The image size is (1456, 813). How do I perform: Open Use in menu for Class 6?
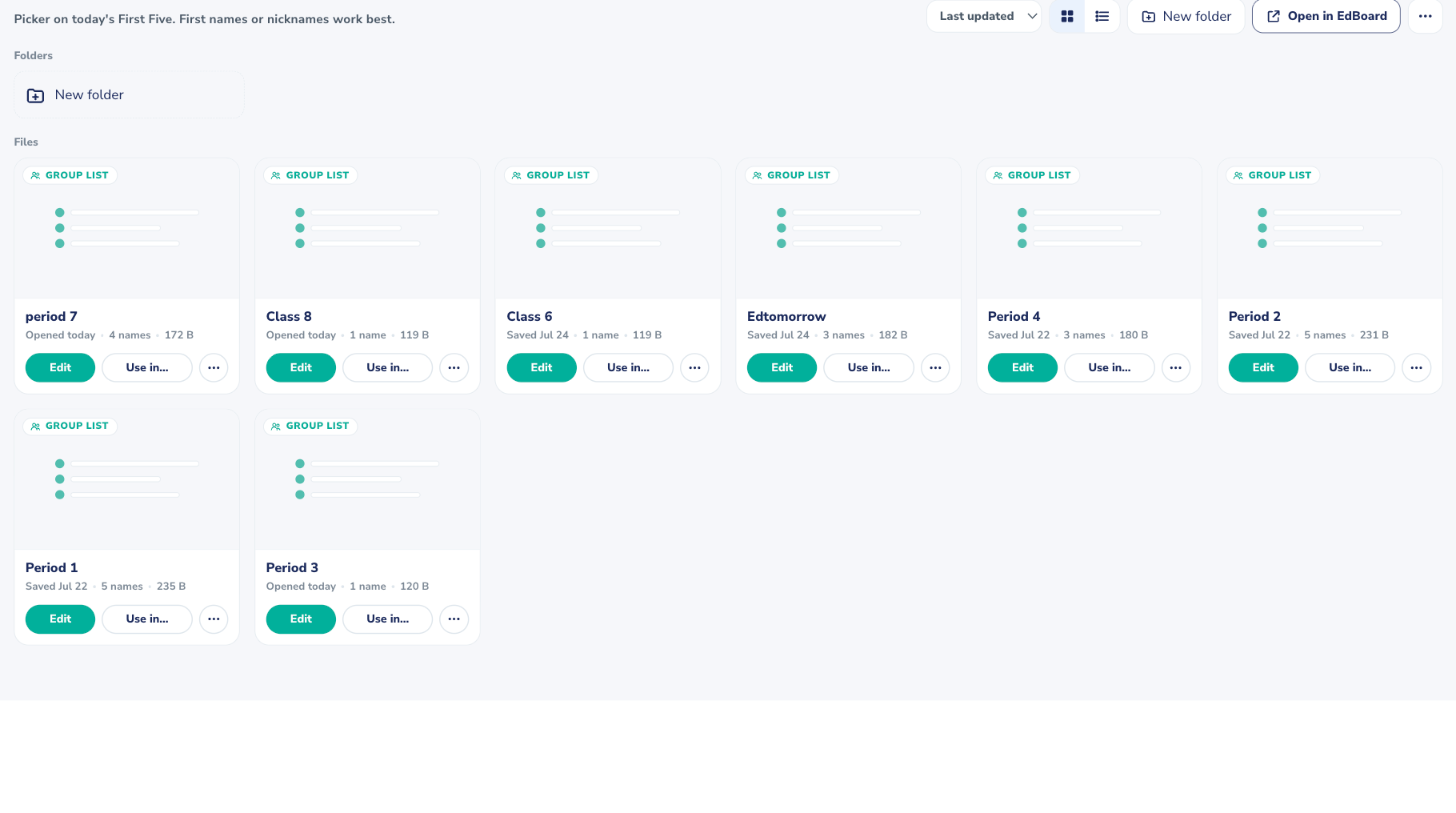(629, 368)
